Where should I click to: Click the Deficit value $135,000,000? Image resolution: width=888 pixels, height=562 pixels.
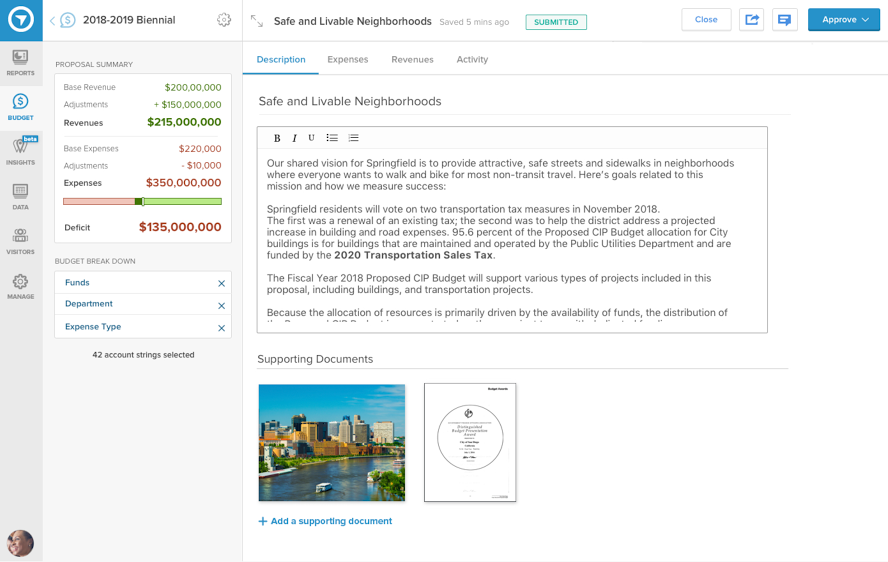point(180,227)
